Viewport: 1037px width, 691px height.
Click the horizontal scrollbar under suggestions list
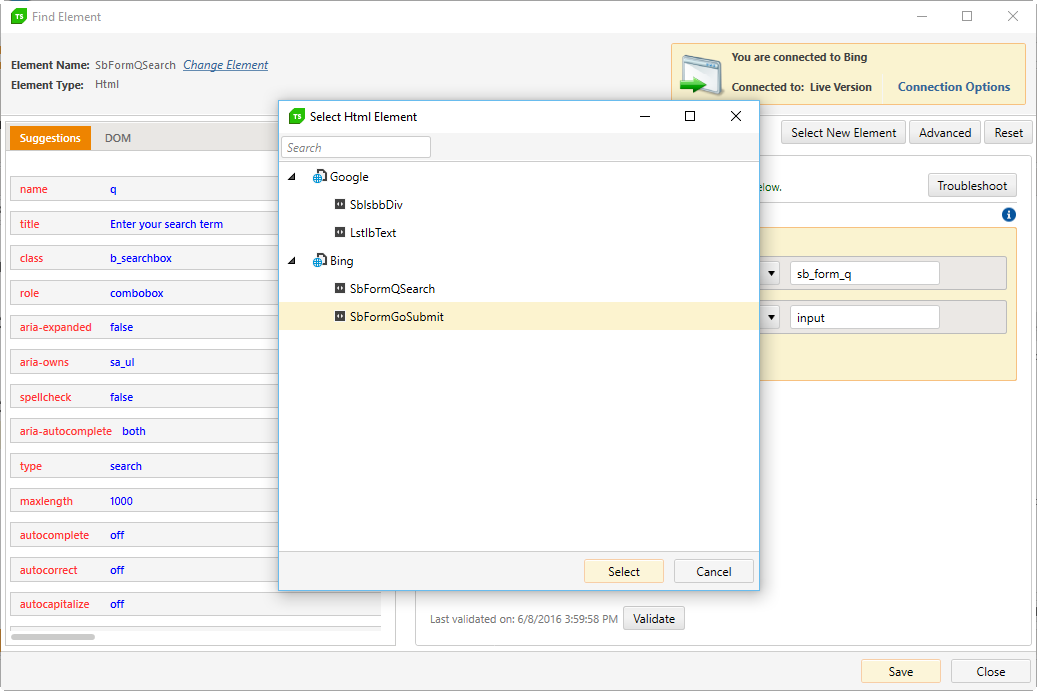click(x=53, y=637)
